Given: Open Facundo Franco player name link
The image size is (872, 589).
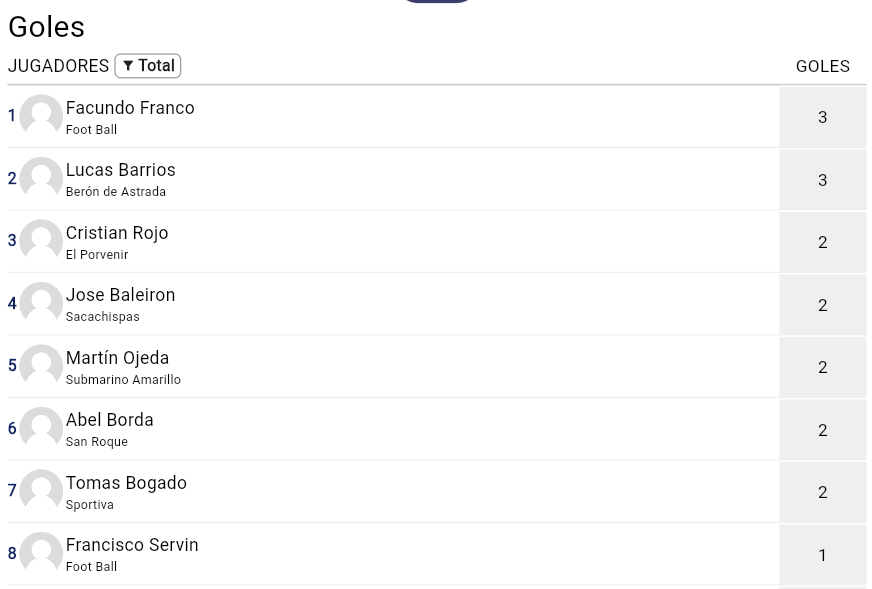Looking at the screenshot, I should click(x=130, y=107).
